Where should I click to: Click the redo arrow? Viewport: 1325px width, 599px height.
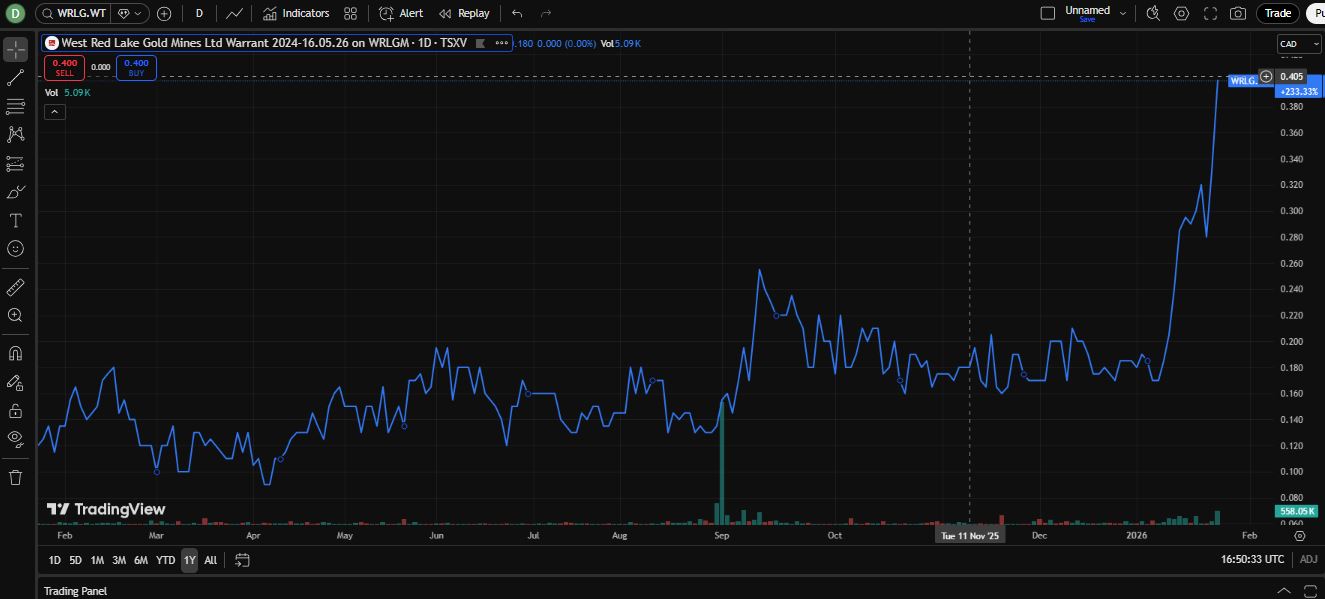(x=546, y=13)
